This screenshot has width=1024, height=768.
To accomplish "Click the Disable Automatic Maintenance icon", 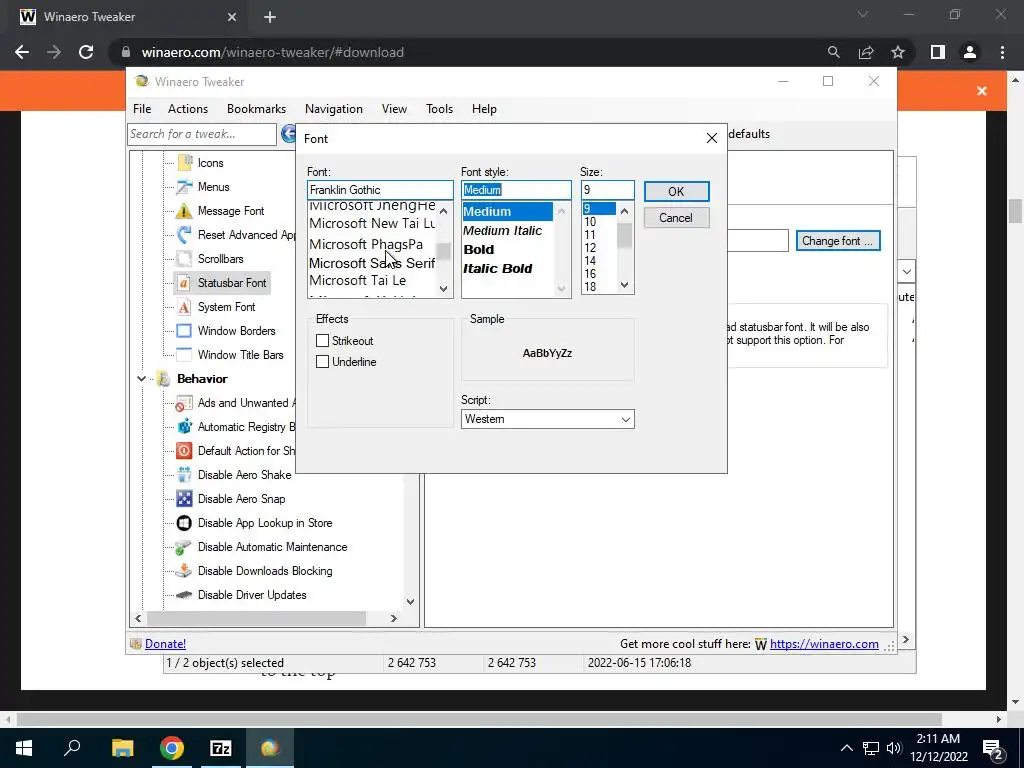I will point(185,547).
